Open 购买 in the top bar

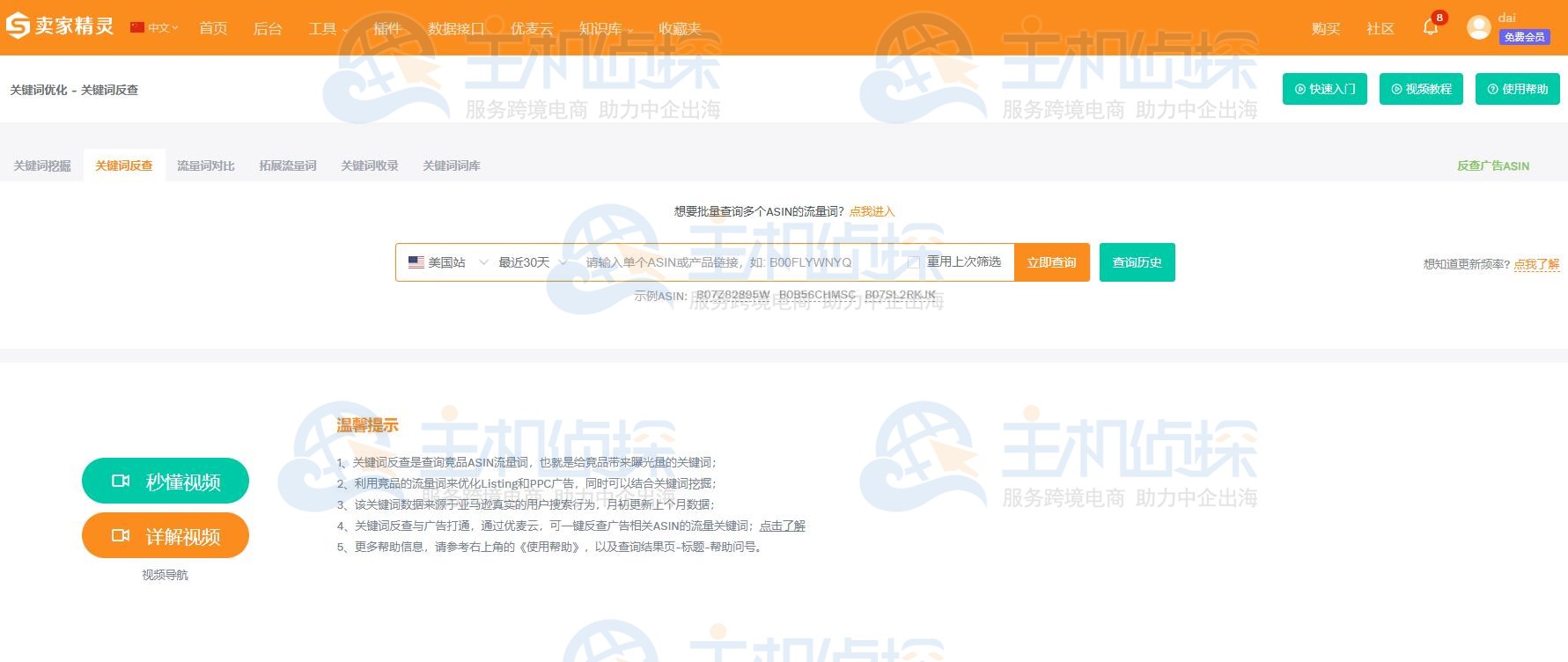1325,28
